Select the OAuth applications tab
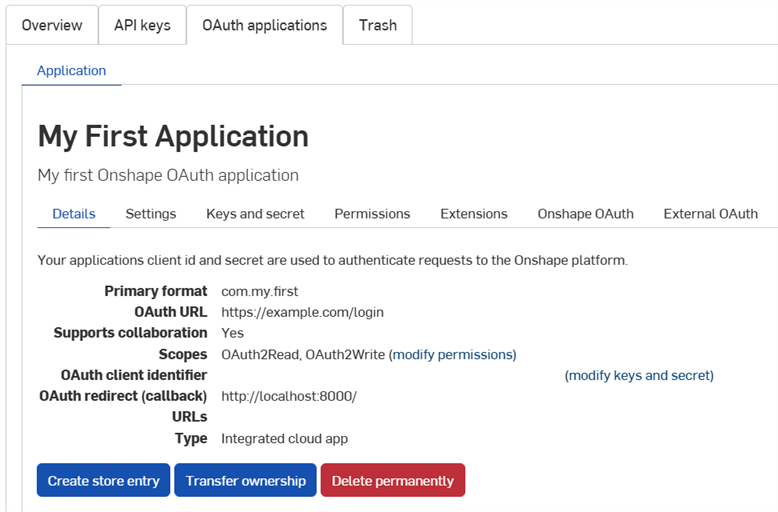 click(264, 25)
